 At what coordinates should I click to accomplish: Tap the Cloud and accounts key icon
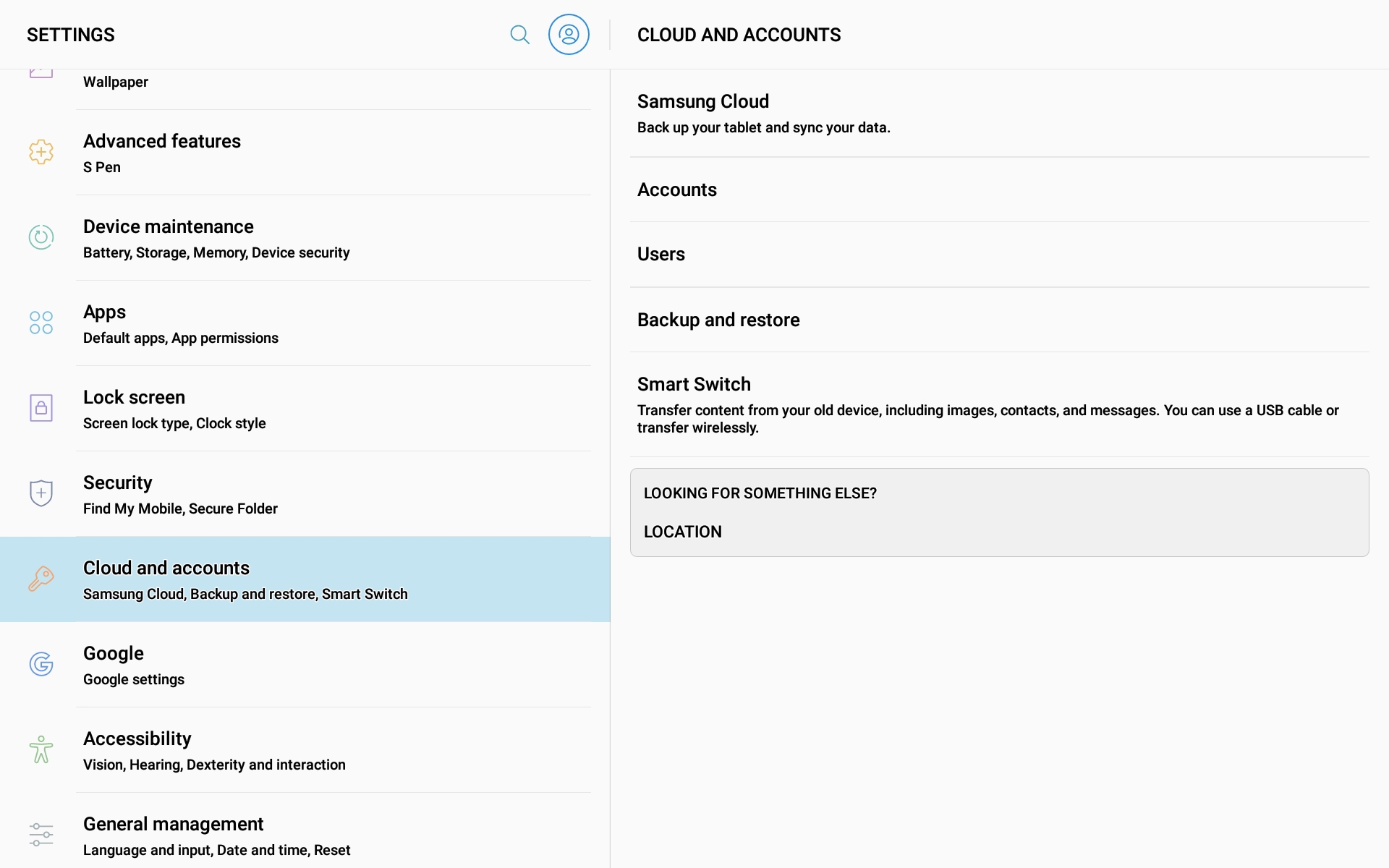(x=41, y=579)
